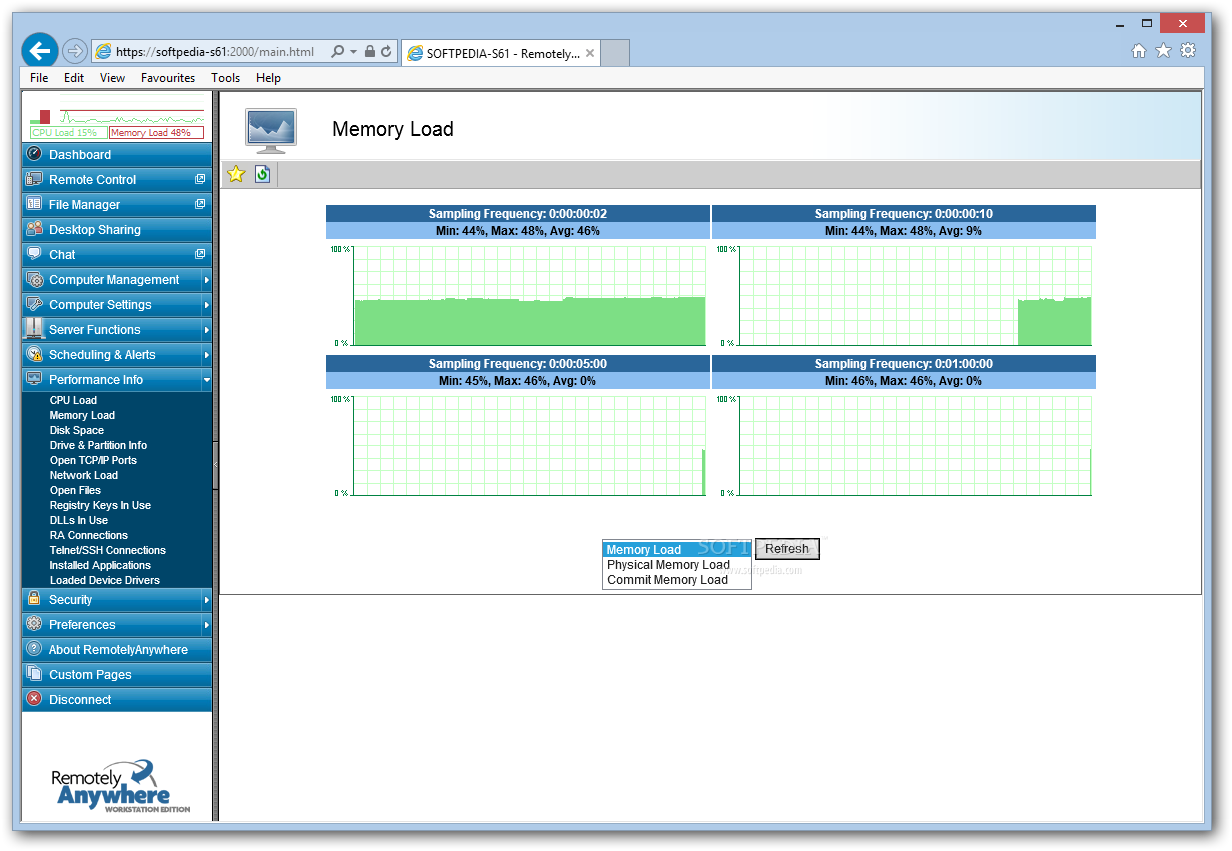Image resolution: width=1232 pixels, height=851 pixels.
Task: Select Physical Memory Load option
Action: [x=677, y=564]
